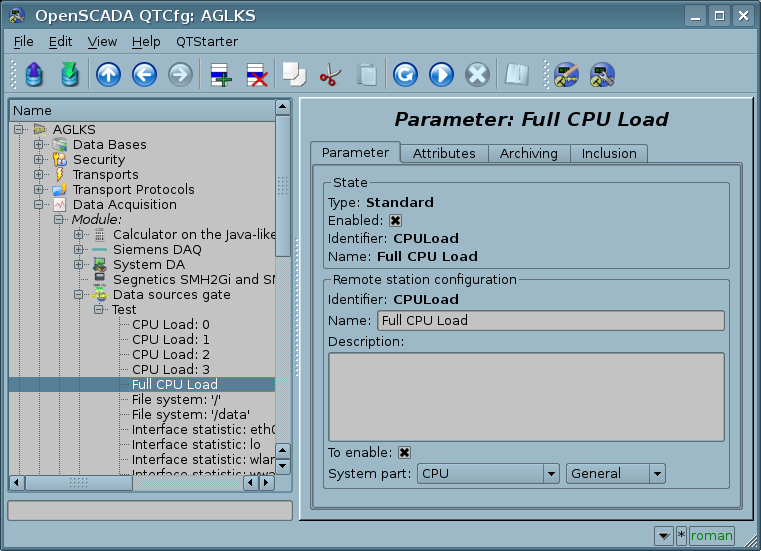Refresh the page with the circular arrow icon
Screen dimensions: 761x551
pos(405,75)
